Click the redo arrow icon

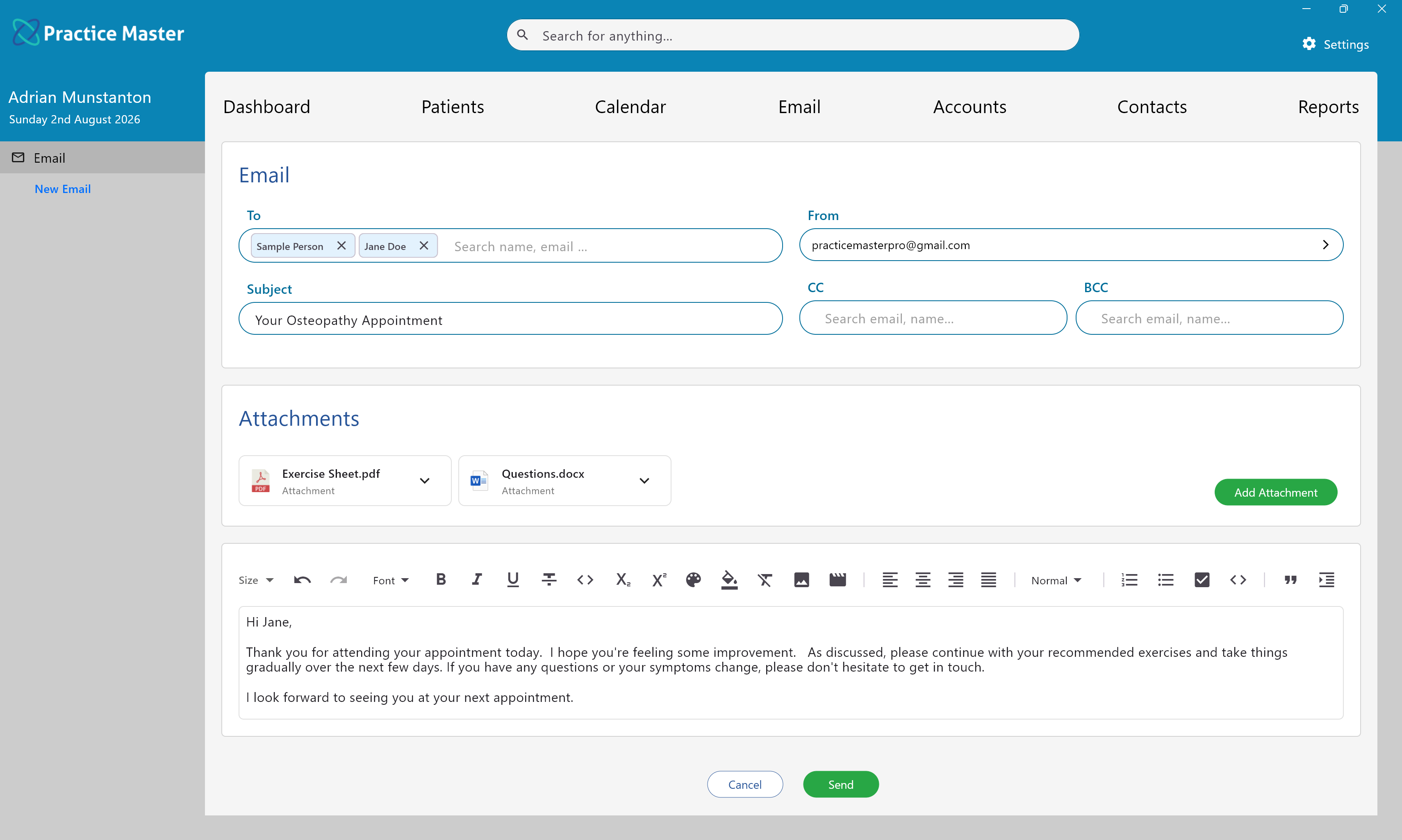(x=339, y=580)
